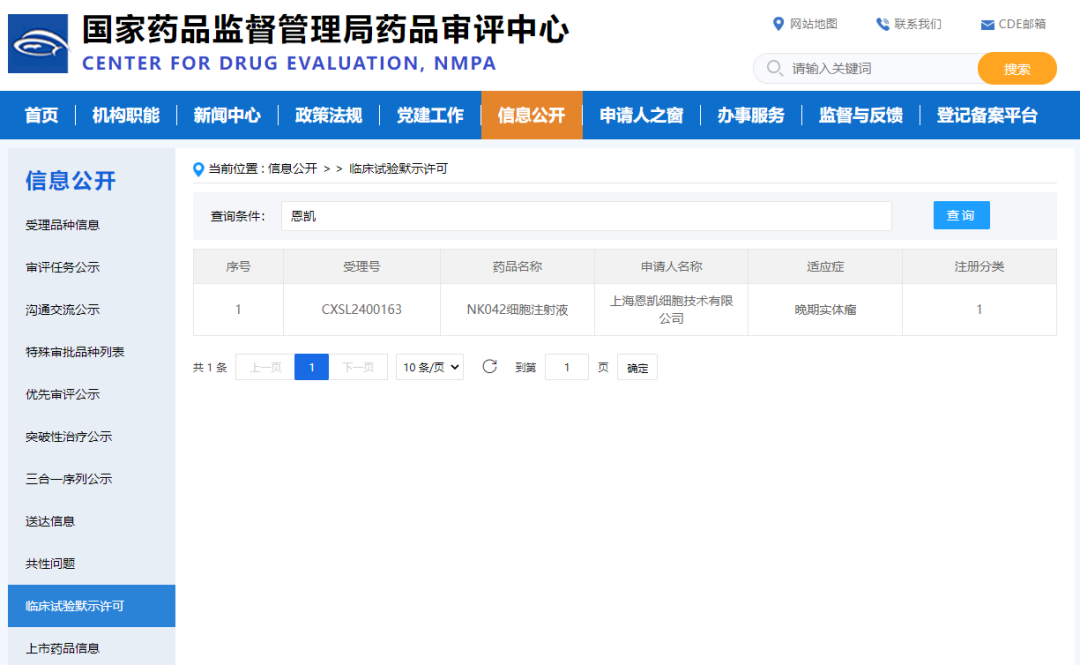This screenshot has width=1080, height=665.
Task: Click the magnifier icon in search box
Action: tap(774, 68)
